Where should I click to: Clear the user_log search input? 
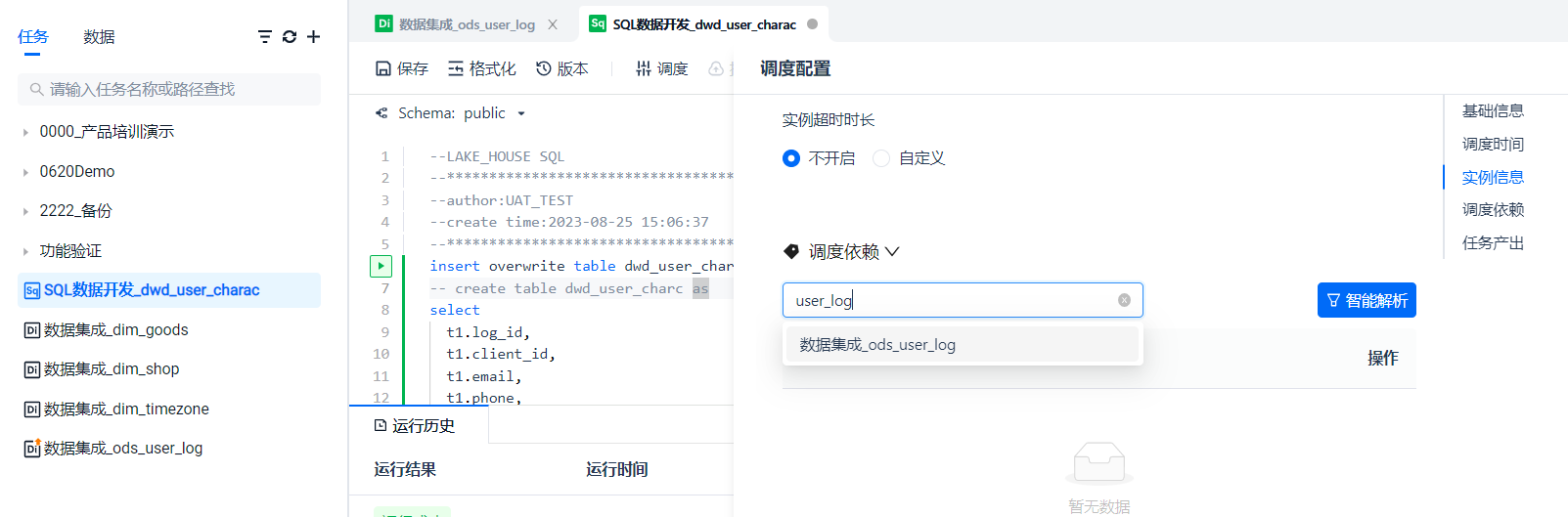[1124, 300]
